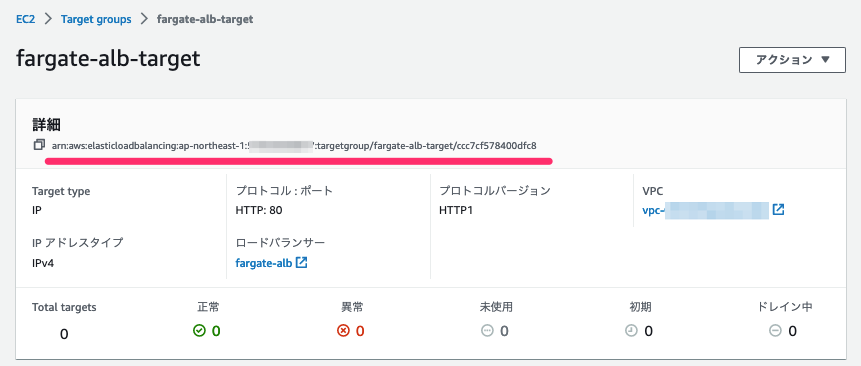Open the blurred vpc- link
861x366 pixels.
[705, 210]
